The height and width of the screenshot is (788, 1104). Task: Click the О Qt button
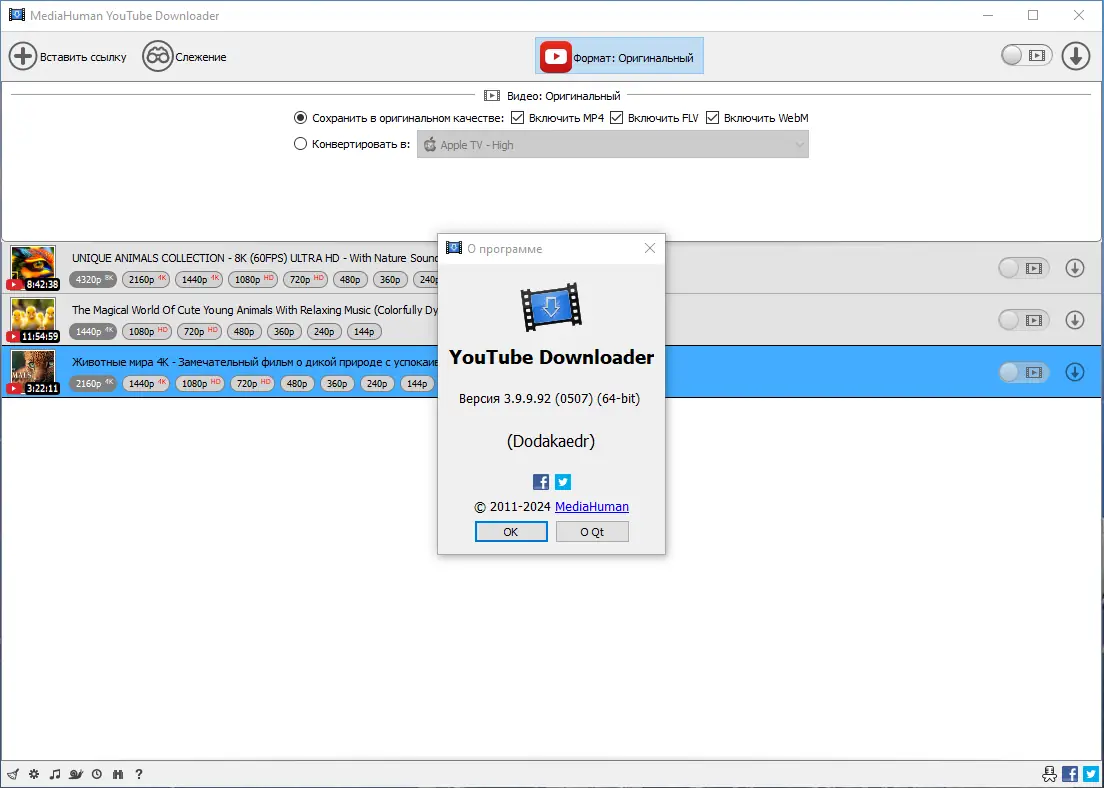point(592,532)
